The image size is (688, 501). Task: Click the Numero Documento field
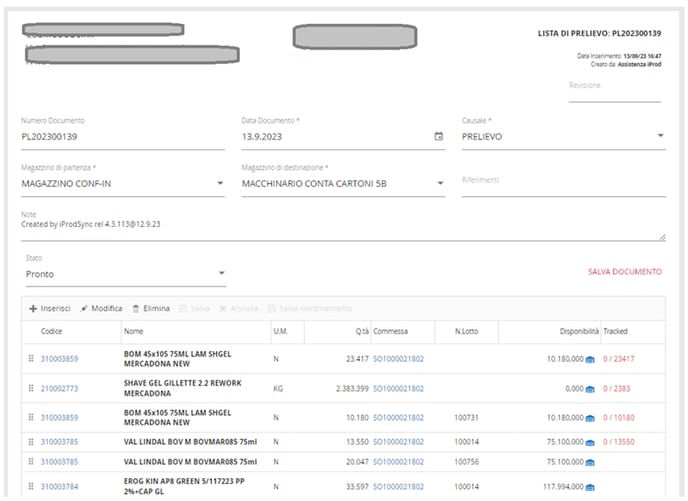tap(123, 137)
